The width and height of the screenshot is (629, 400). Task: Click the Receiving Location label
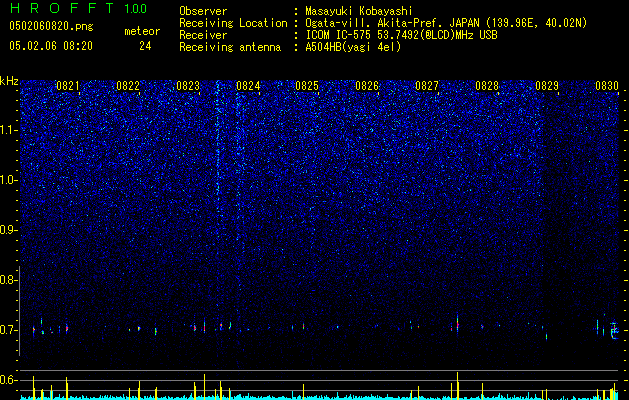coord(233,23)
